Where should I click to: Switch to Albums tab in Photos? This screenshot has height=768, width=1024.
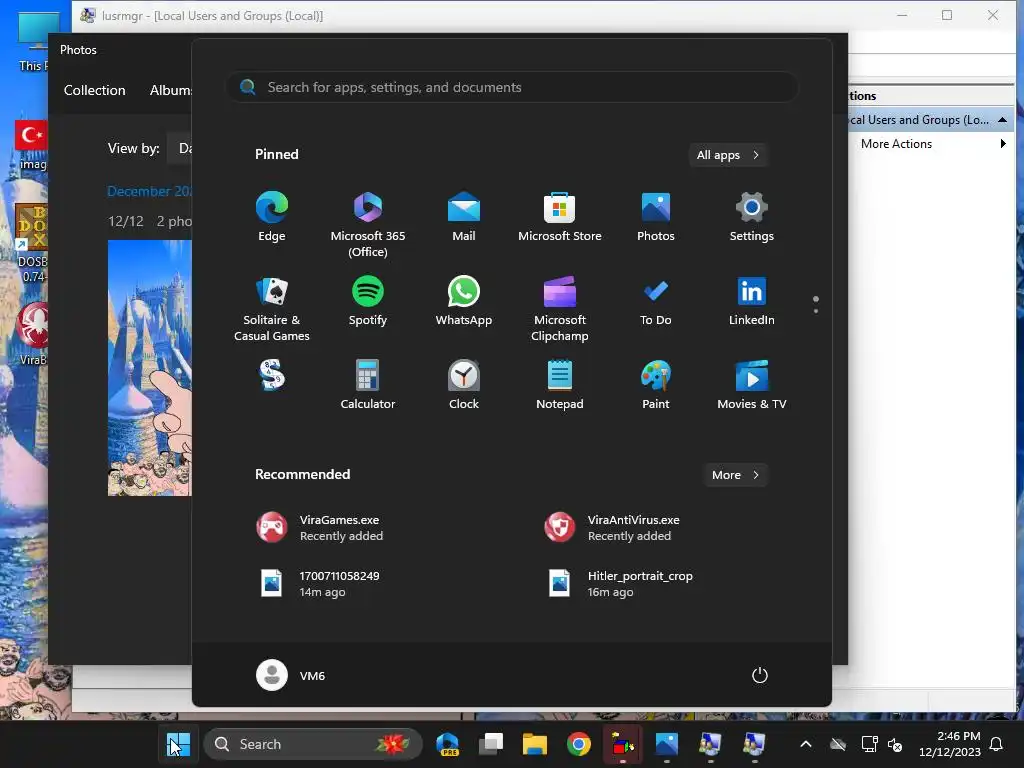tap(170, 90)
